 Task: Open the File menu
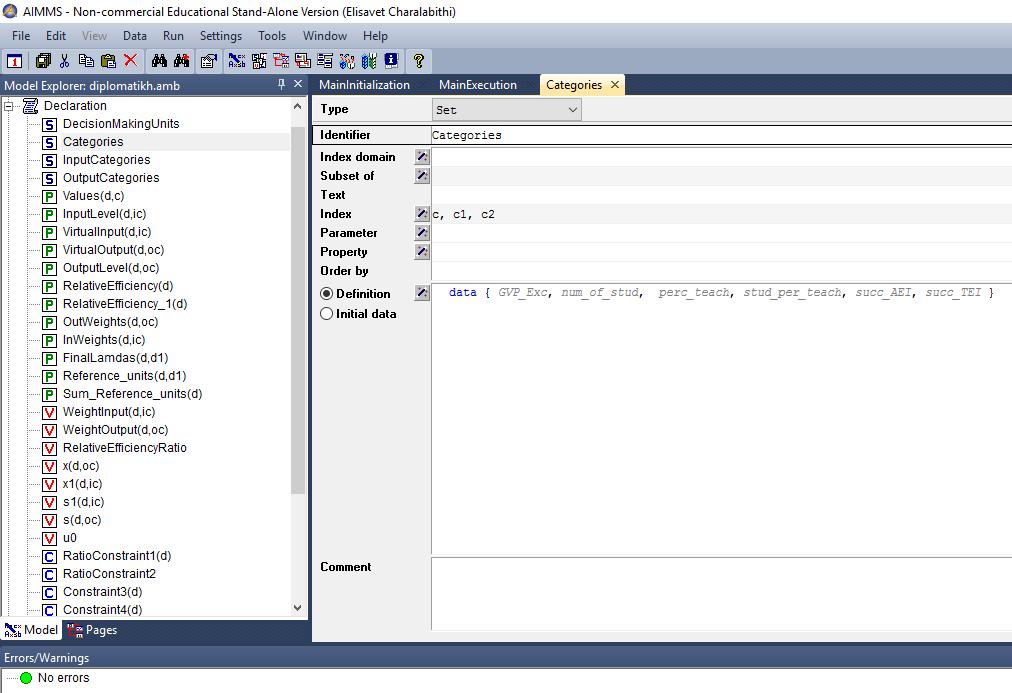tap(21, 35)
